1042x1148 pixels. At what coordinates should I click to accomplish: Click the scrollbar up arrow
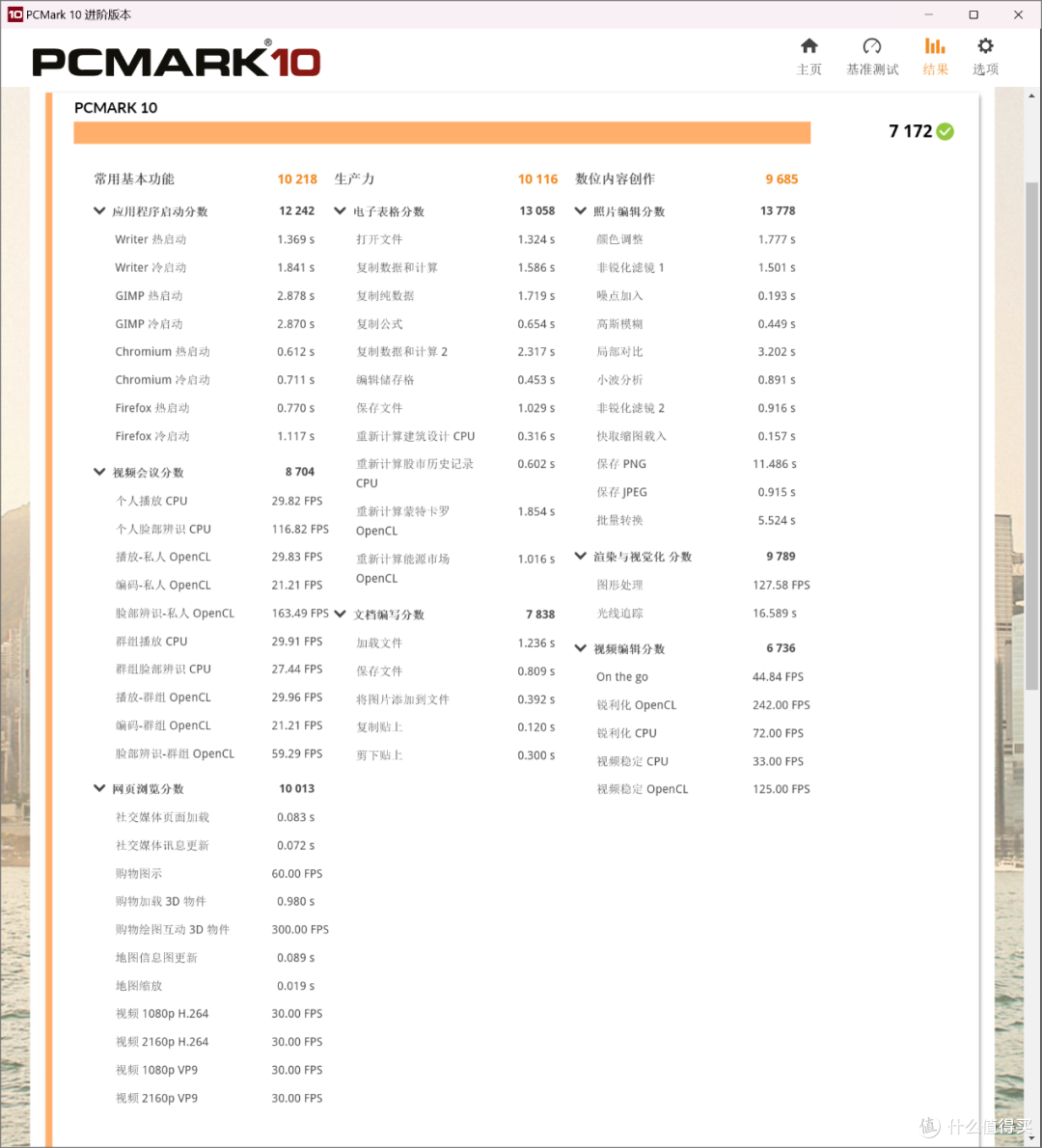pyautogui.click(x=1031, y=96)
